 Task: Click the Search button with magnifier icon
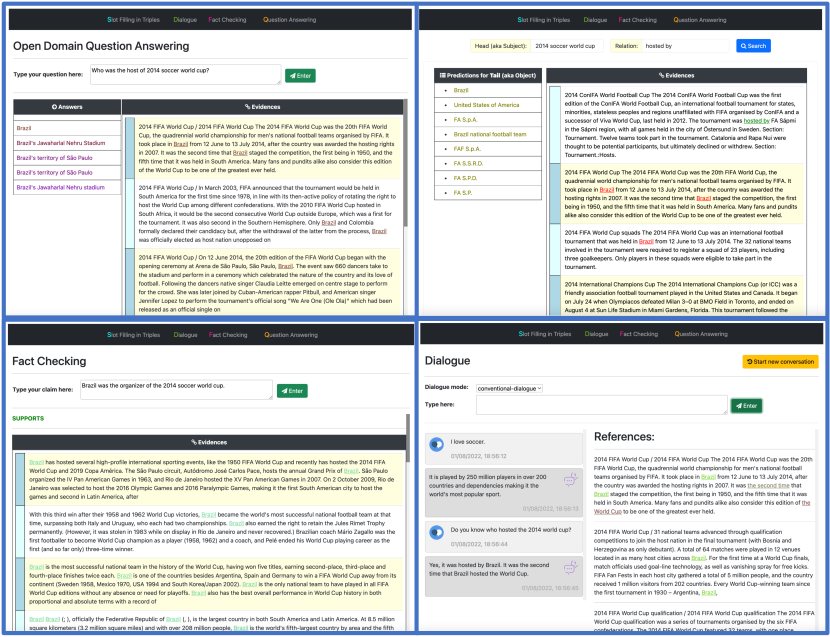[x=753, y=46]
